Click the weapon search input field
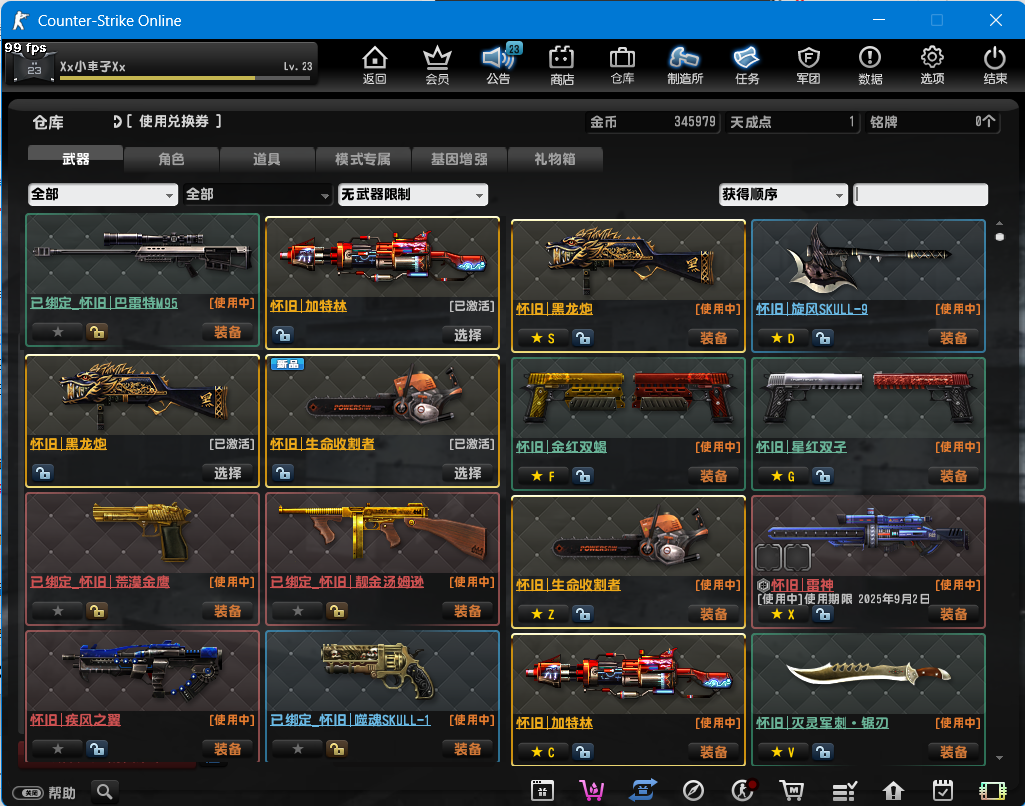The height and width of the screenshot is (806, 1025). pos(920,194)
